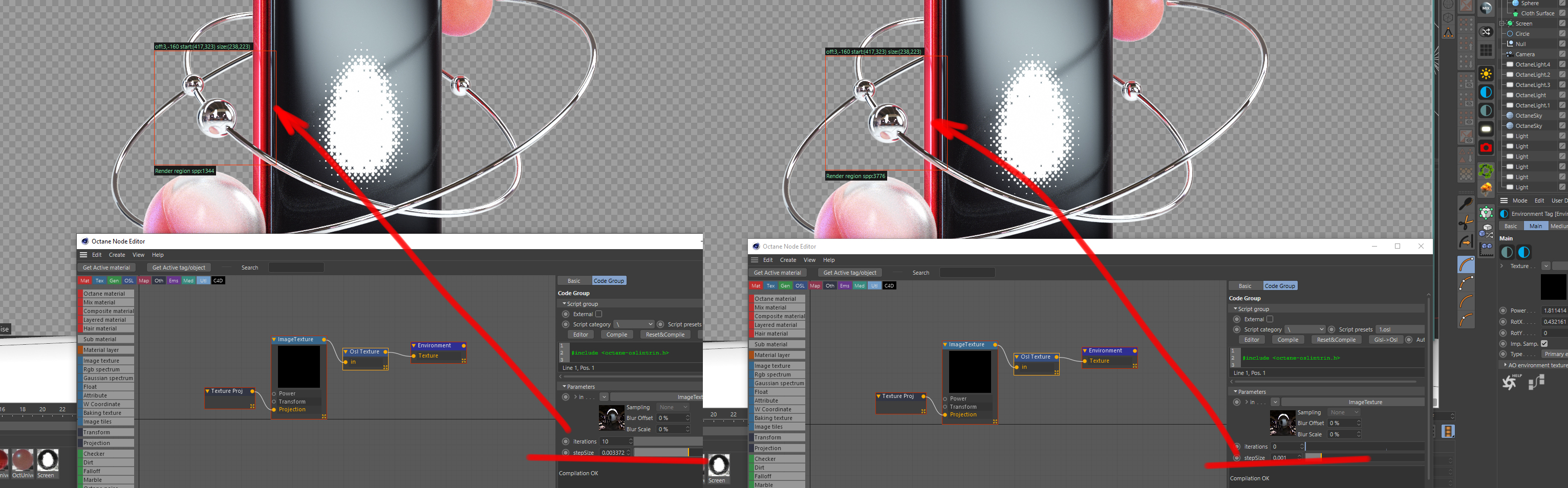Expand the Texture row in Attribute Manager
Viewport: 1568px width, 488px height.
1502,266
